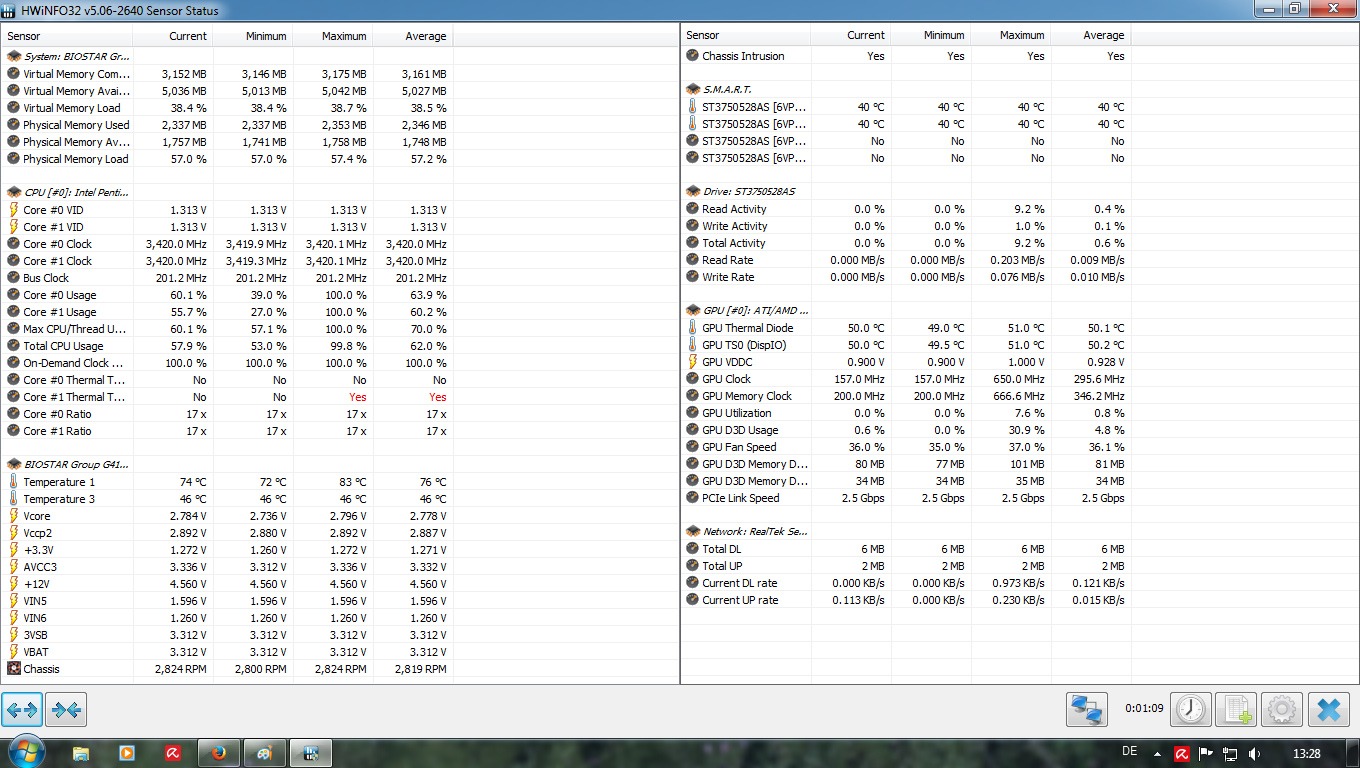The height and width of the screenshot is (768, 1360).
Task: Click left pane Sensor column header
Action: (x=66, y=36)
